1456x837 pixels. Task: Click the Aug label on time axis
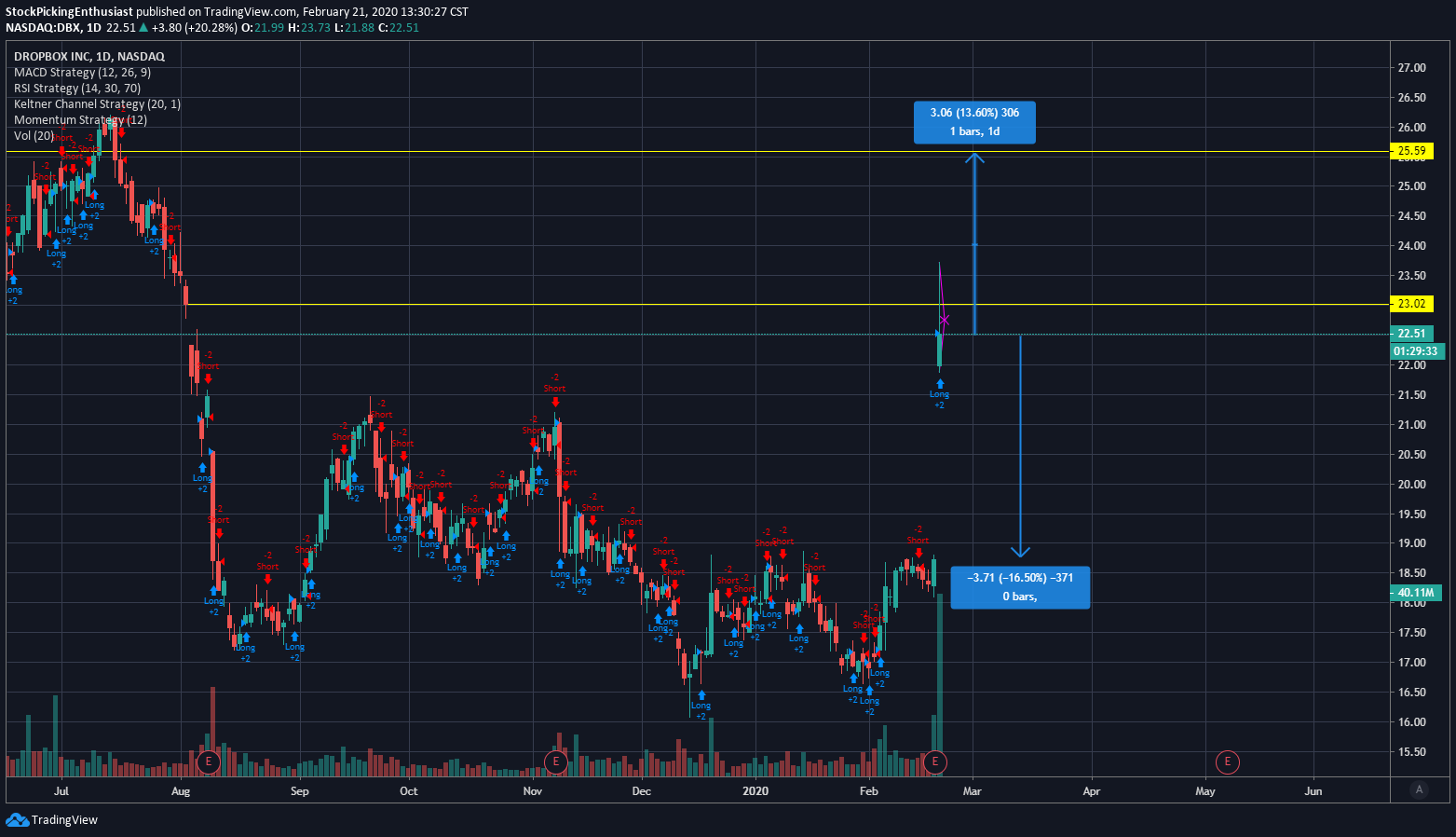[x=181, y=791]
